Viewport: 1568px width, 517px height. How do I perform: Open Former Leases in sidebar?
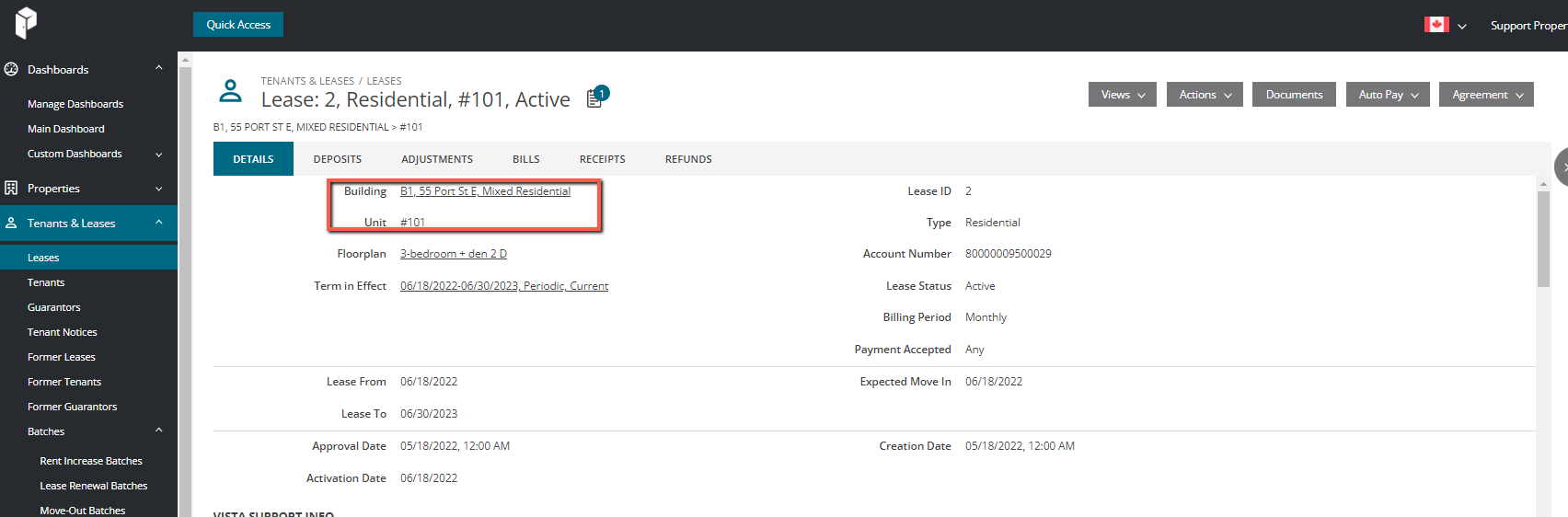click(62, 357)
